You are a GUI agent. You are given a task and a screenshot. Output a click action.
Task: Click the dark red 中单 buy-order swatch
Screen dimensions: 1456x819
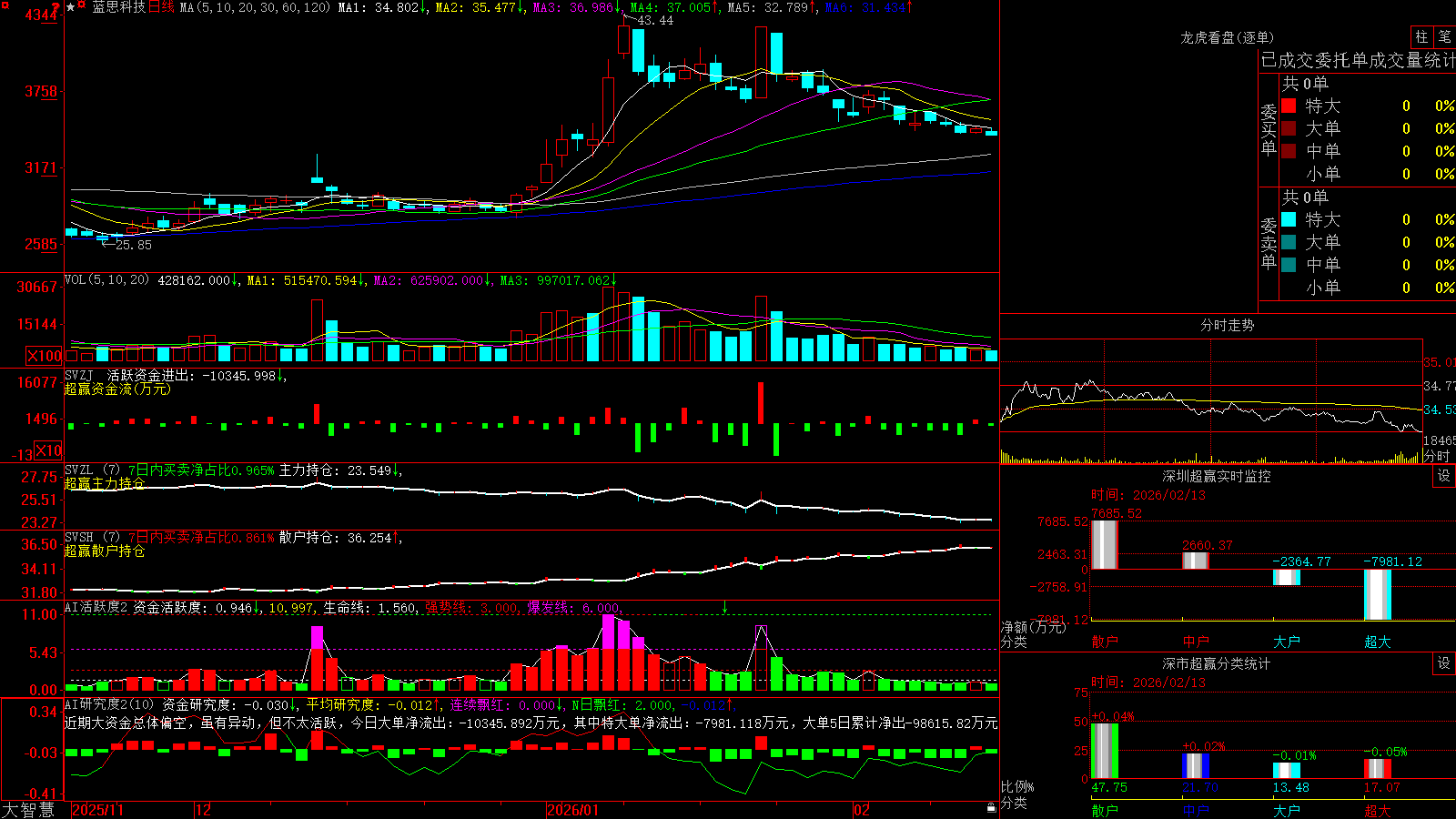(1289, 151)
